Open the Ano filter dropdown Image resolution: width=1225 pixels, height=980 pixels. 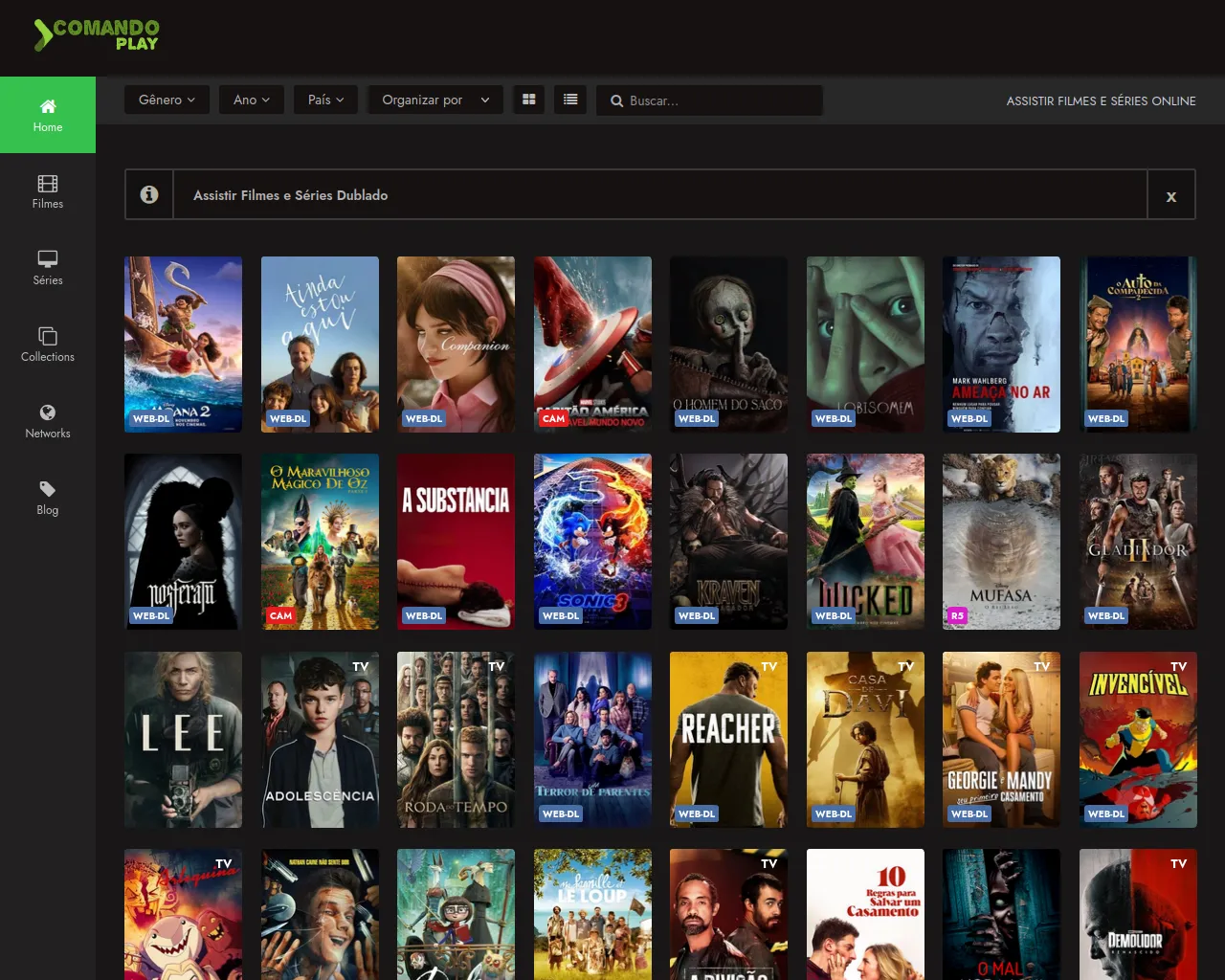(x=252, y=100)
